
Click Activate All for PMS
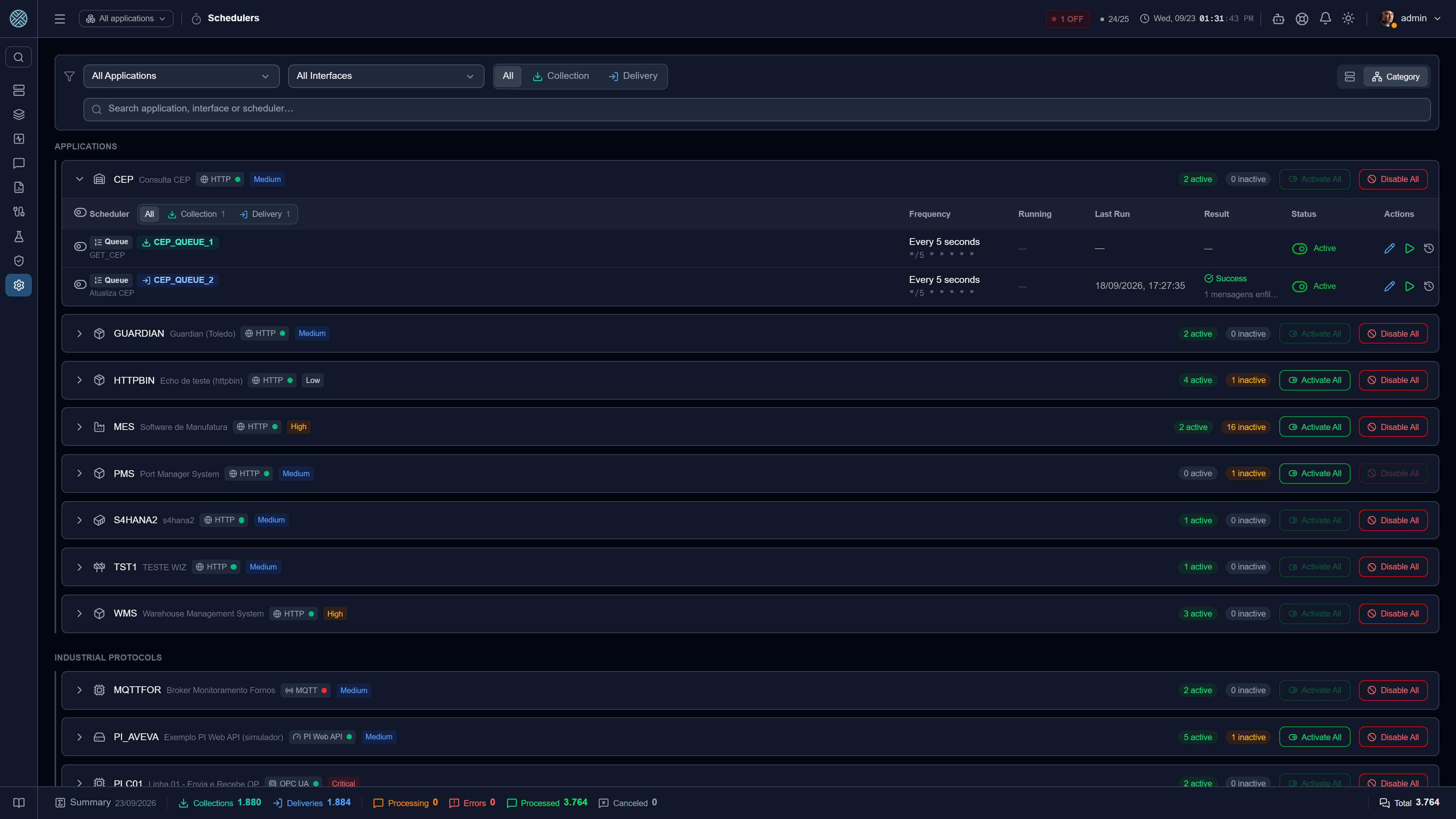tap(1315, 474)
